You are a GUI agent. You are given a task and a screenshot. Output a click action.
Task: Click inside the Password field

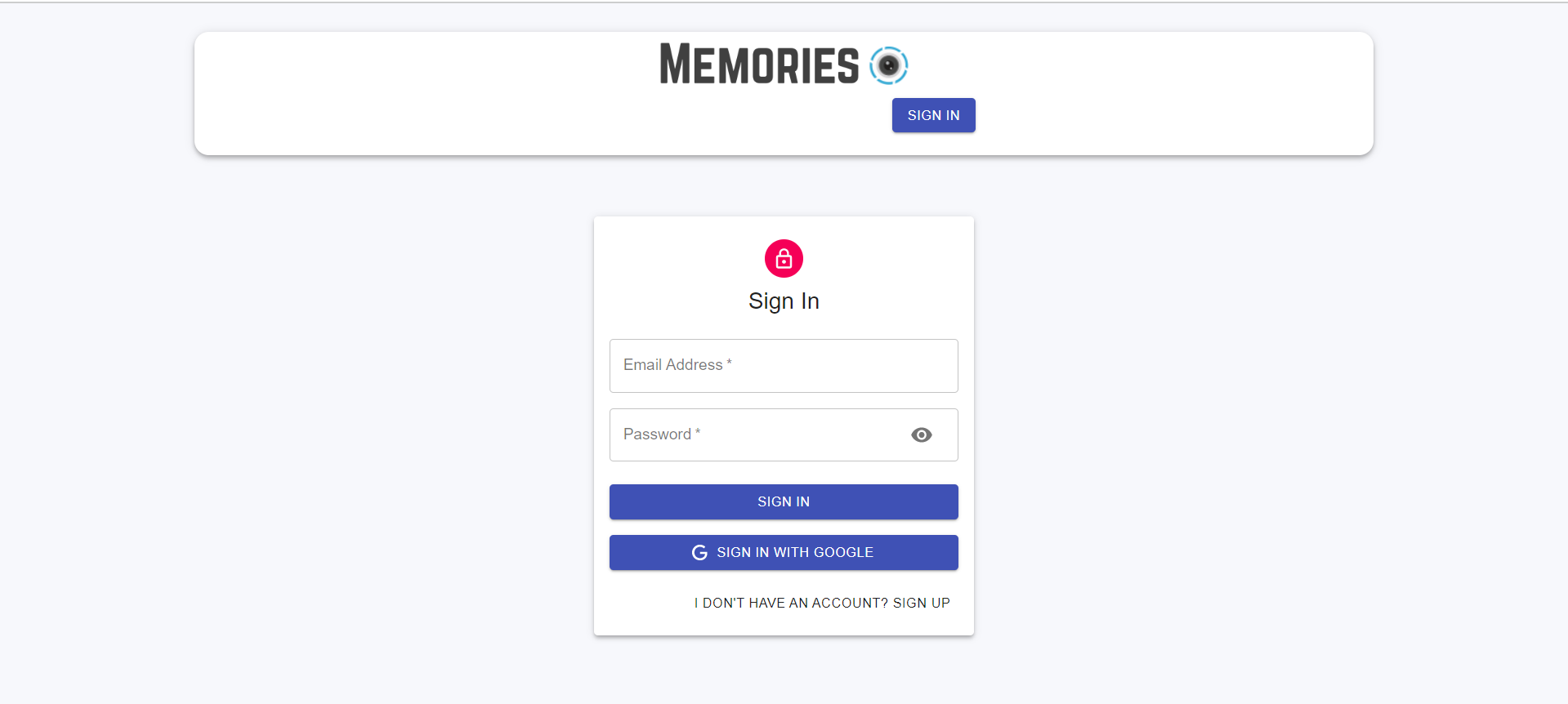[760, 434]
